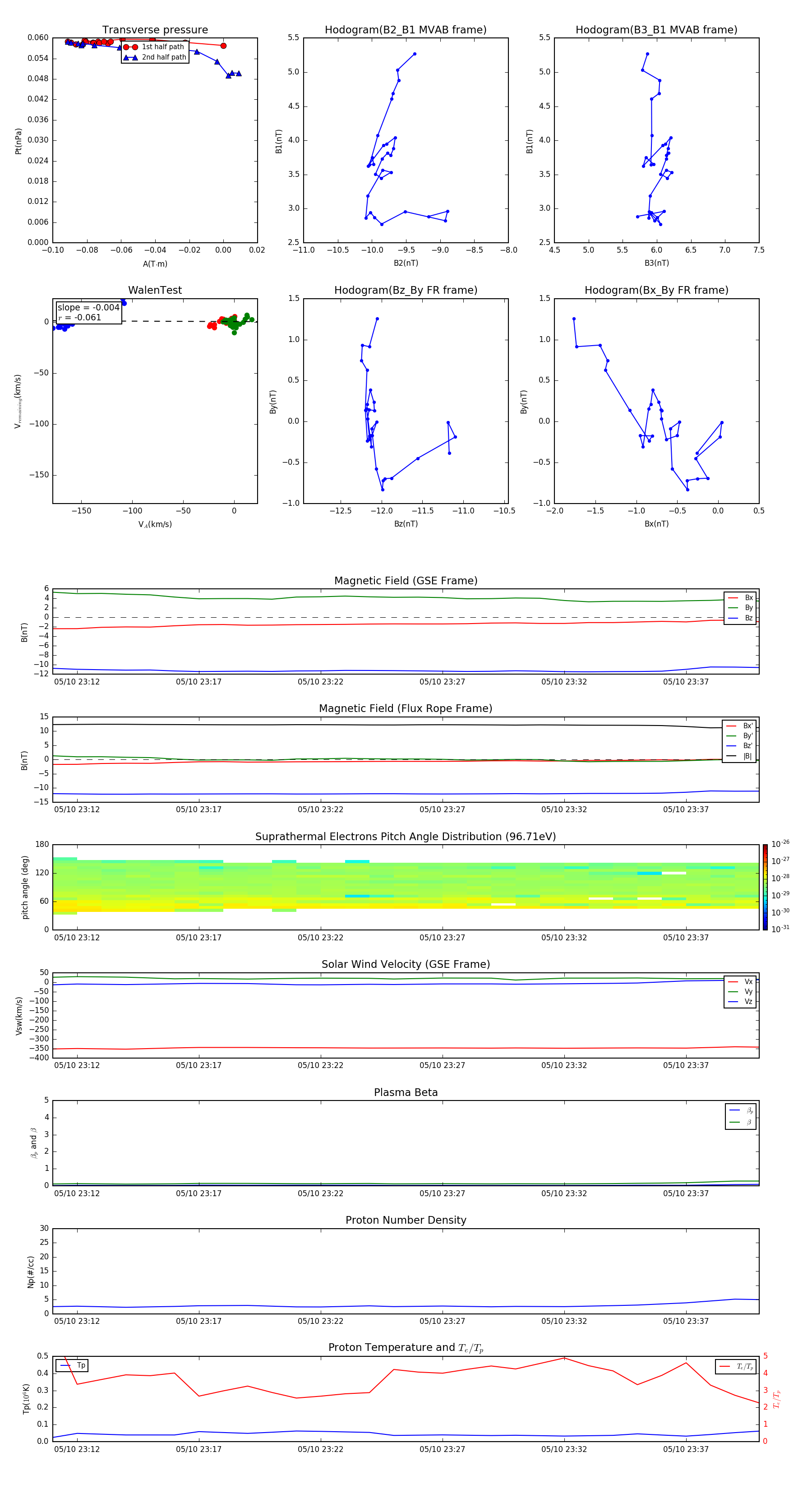Select "Bx" in the GSE magnetic field legend

740,598
